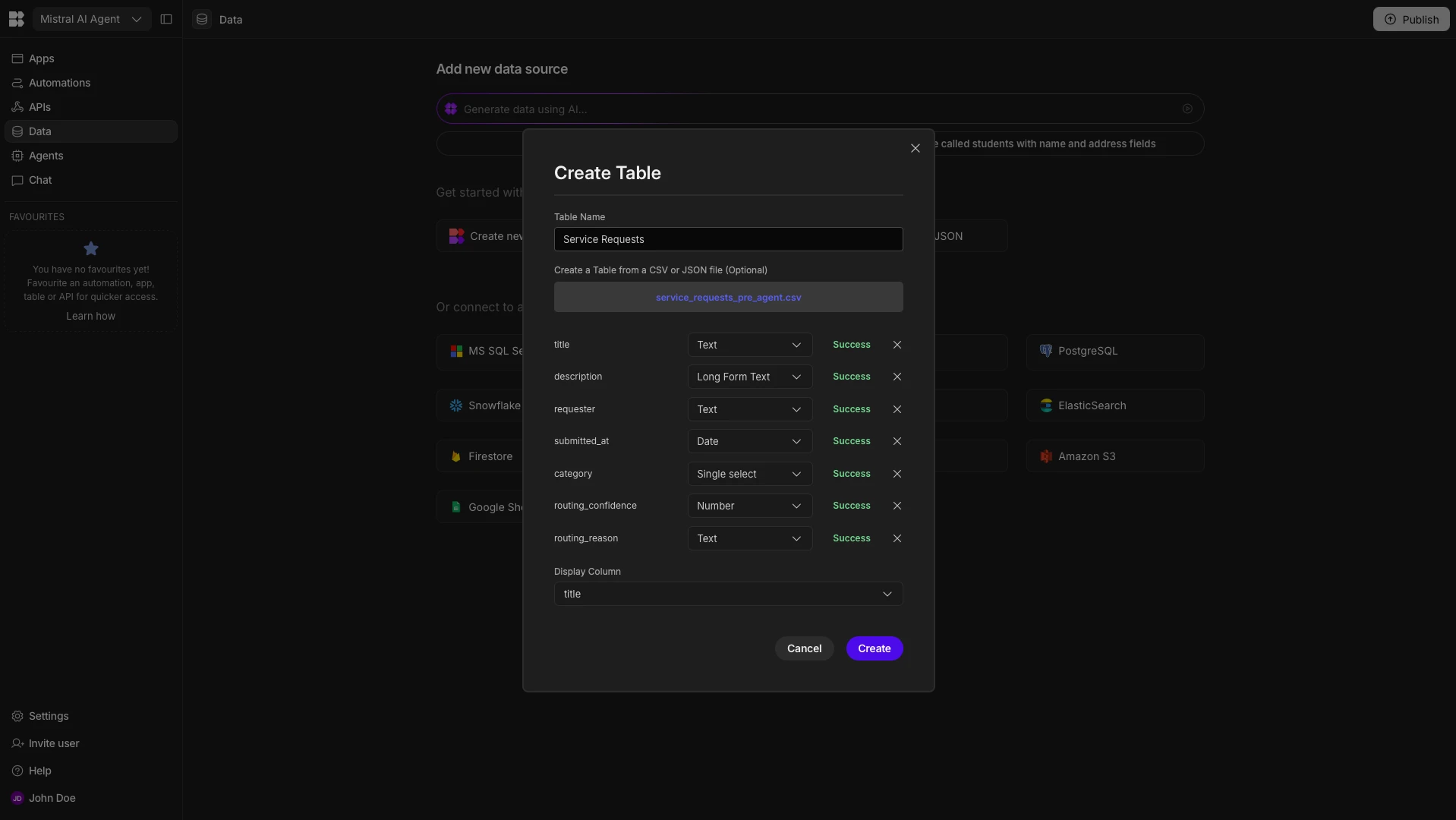Go to Agents in sidebar
This screenshot has width=1456, height=820.
(91, 156)
